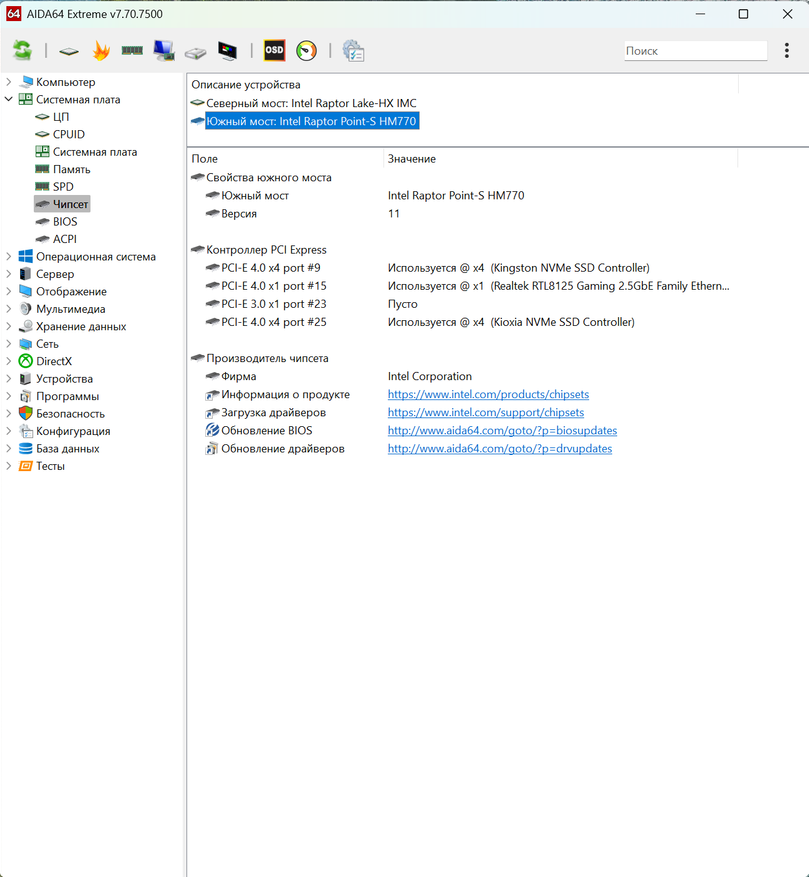This screenshot has height=877, width=809.
Task: Expand the Сеть tree node
Action: point(8,344)
